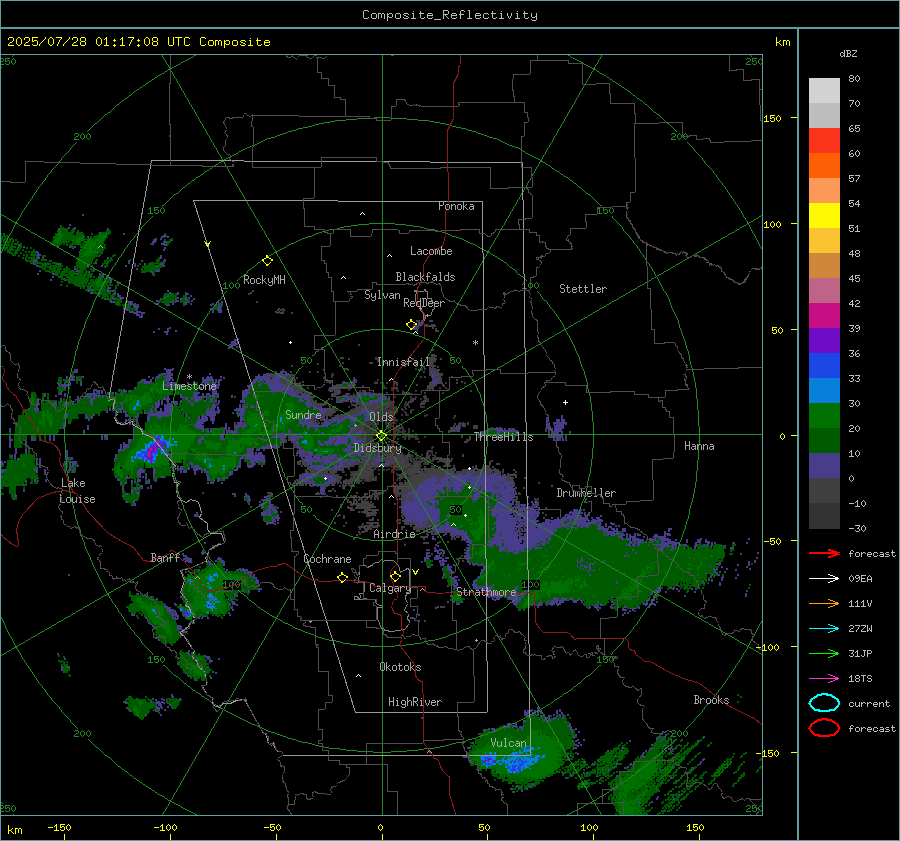This screenshot has width=900, height=841.
Task: Click the white 09EA arrow icon
Action: click(824, 579)
